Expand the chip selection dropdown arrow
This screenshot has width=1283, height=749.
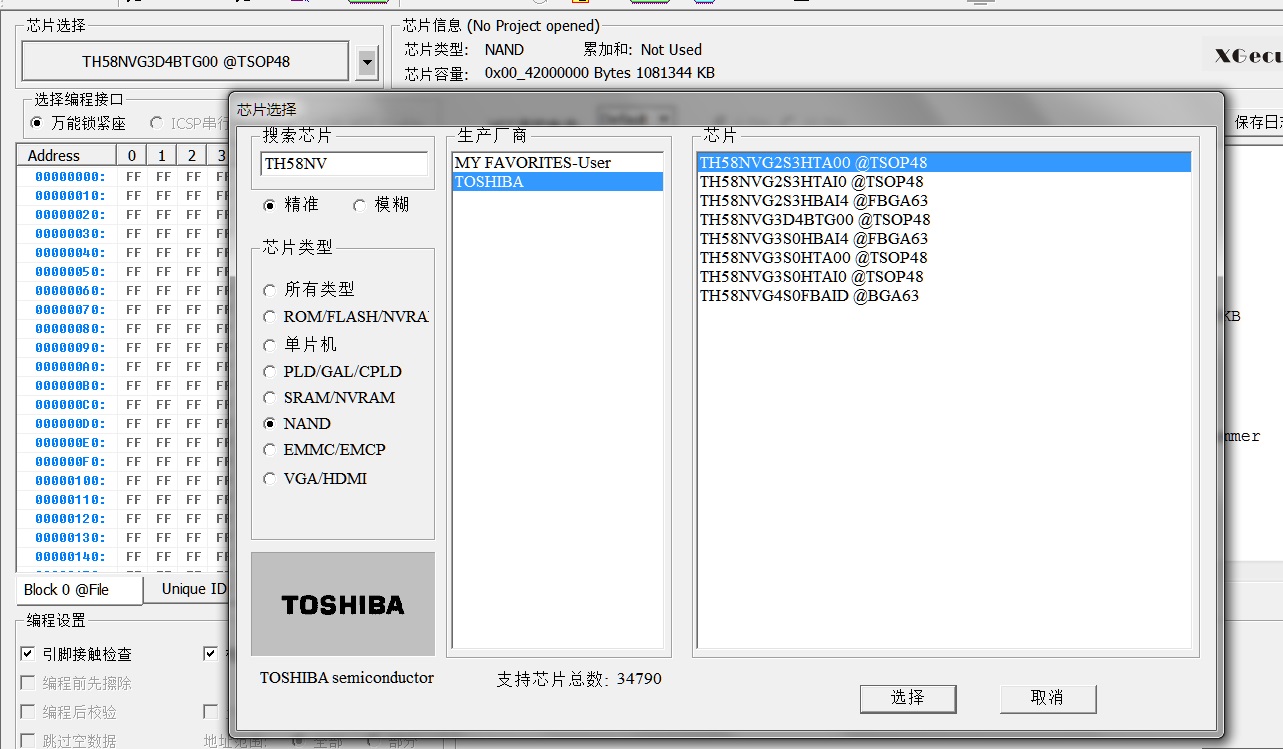pos(367,62)
